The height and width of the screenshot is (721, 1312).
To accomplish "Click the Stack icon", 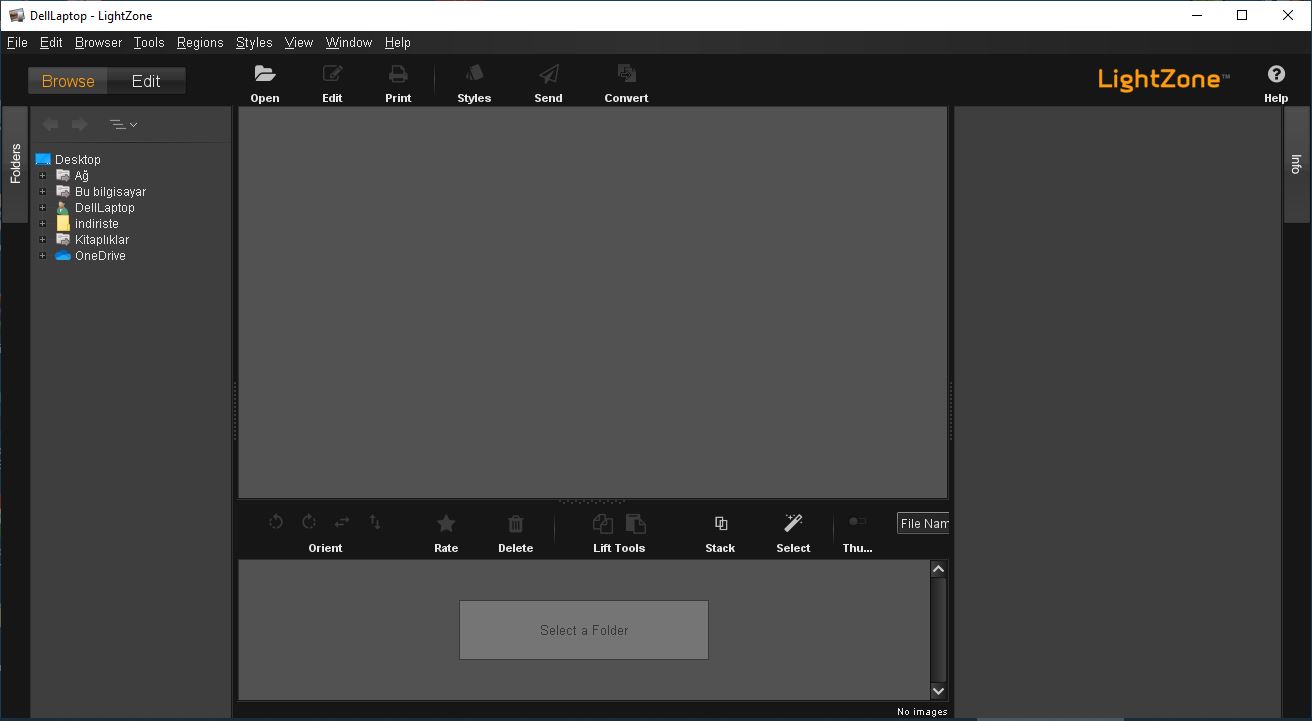I will tap(720, 523).
